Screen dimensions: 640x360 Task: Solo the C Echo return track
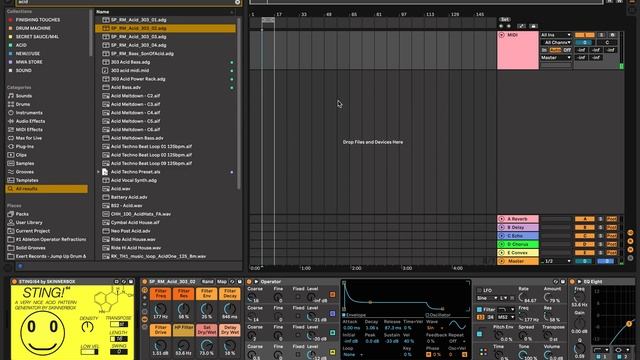click(x=600, y=236)
